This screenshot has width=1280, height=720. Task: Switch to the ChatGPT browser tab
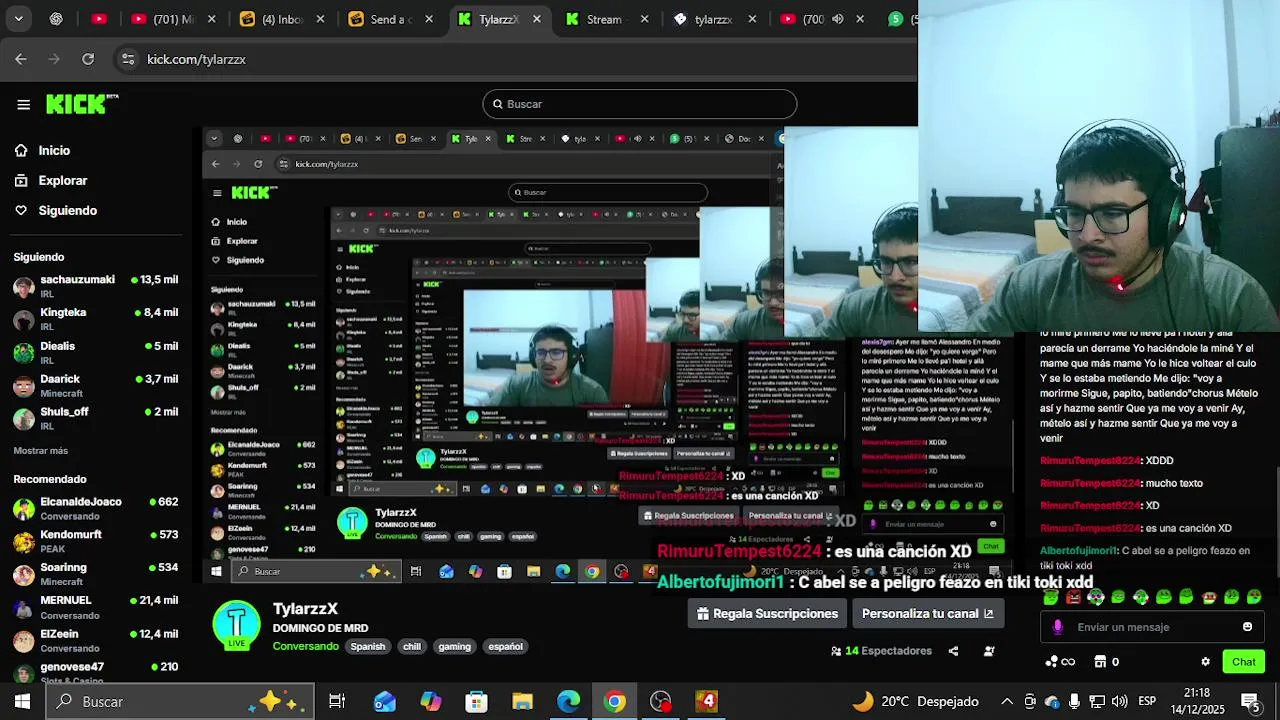[x=56, y=19]
